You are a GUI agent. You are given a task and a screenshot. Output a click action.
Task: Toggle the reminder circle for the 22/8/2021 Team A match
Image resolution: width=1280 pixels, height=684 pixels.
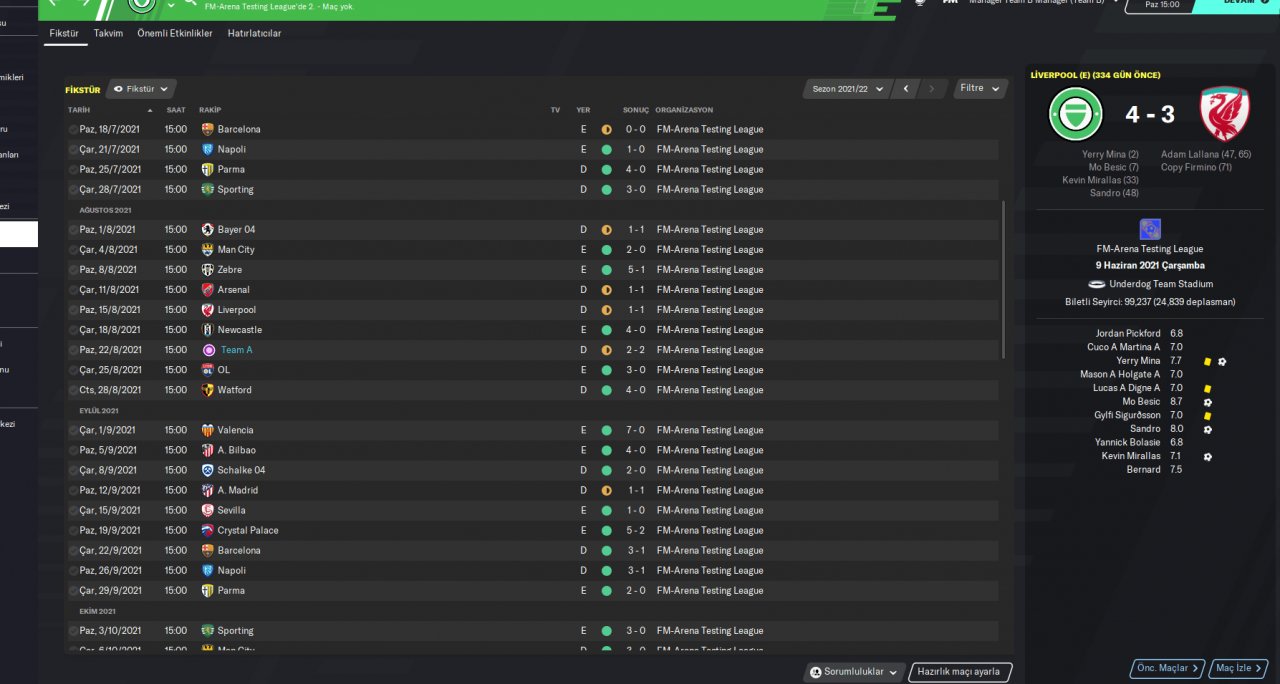73,350
